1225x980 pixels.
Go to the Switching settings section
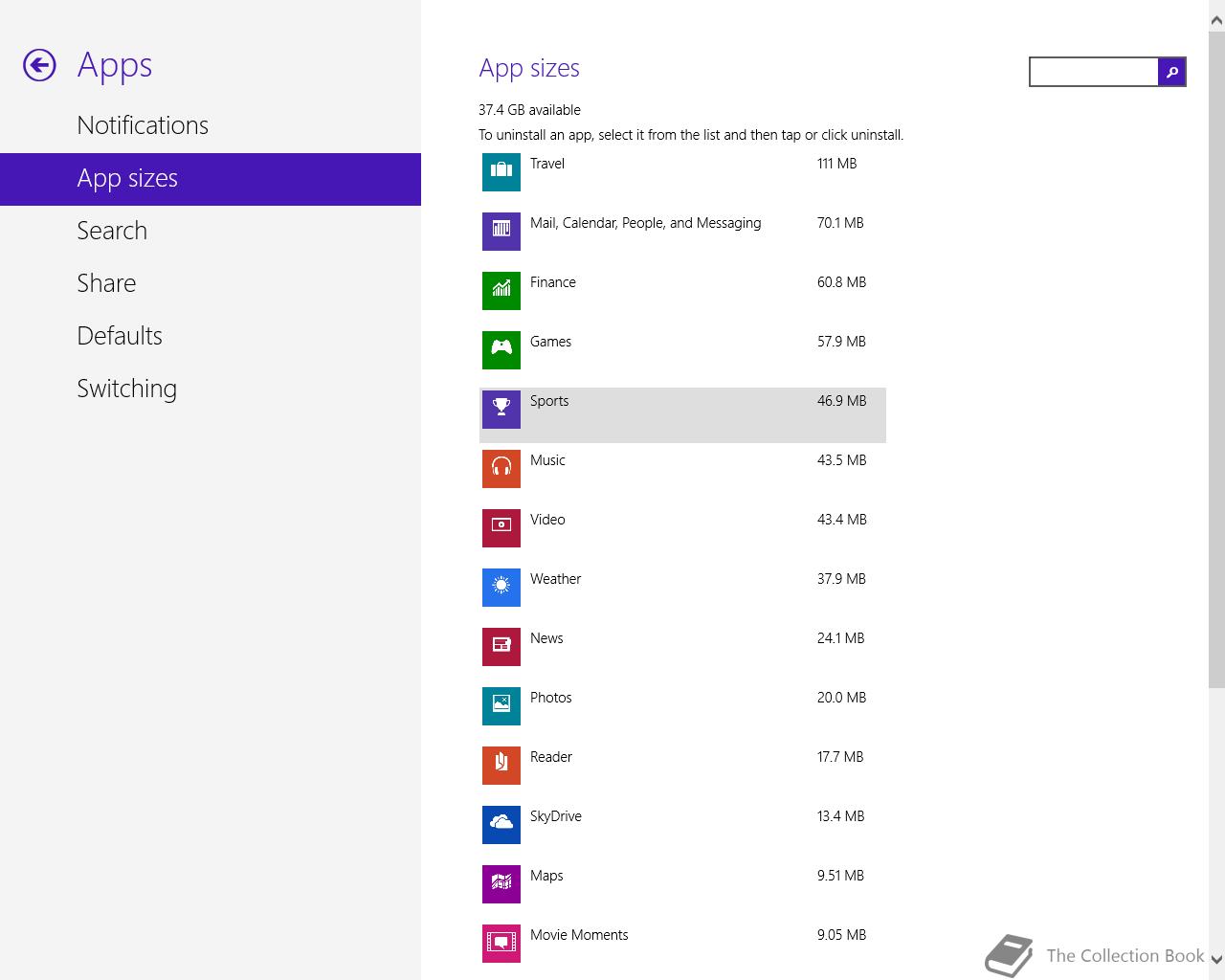coord(126,389)
